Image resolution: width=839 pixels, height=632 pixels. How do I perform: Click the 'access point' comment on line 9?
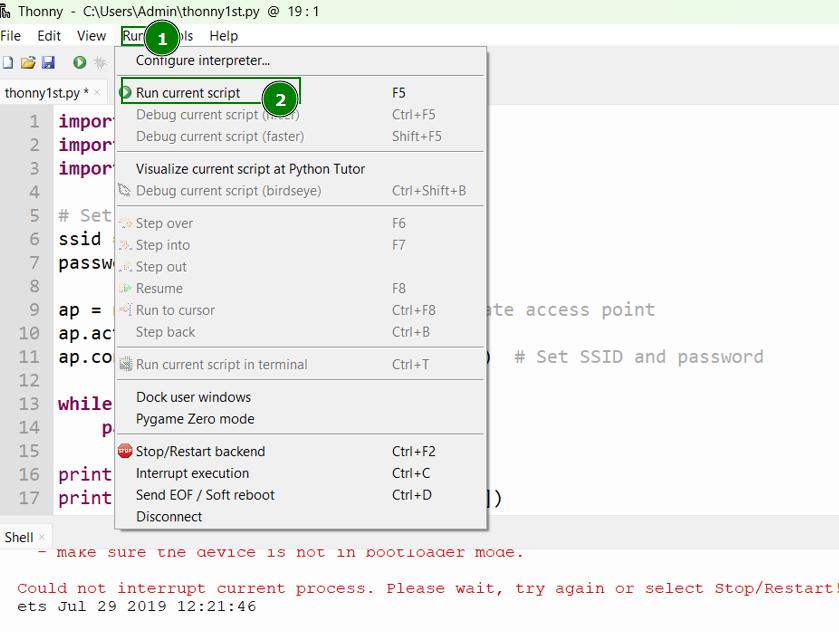click(590, 309)
